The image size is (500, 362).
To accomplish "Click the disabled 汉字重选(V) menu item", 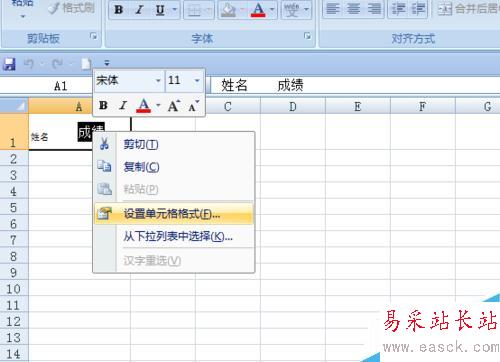I will pos(174,260).
